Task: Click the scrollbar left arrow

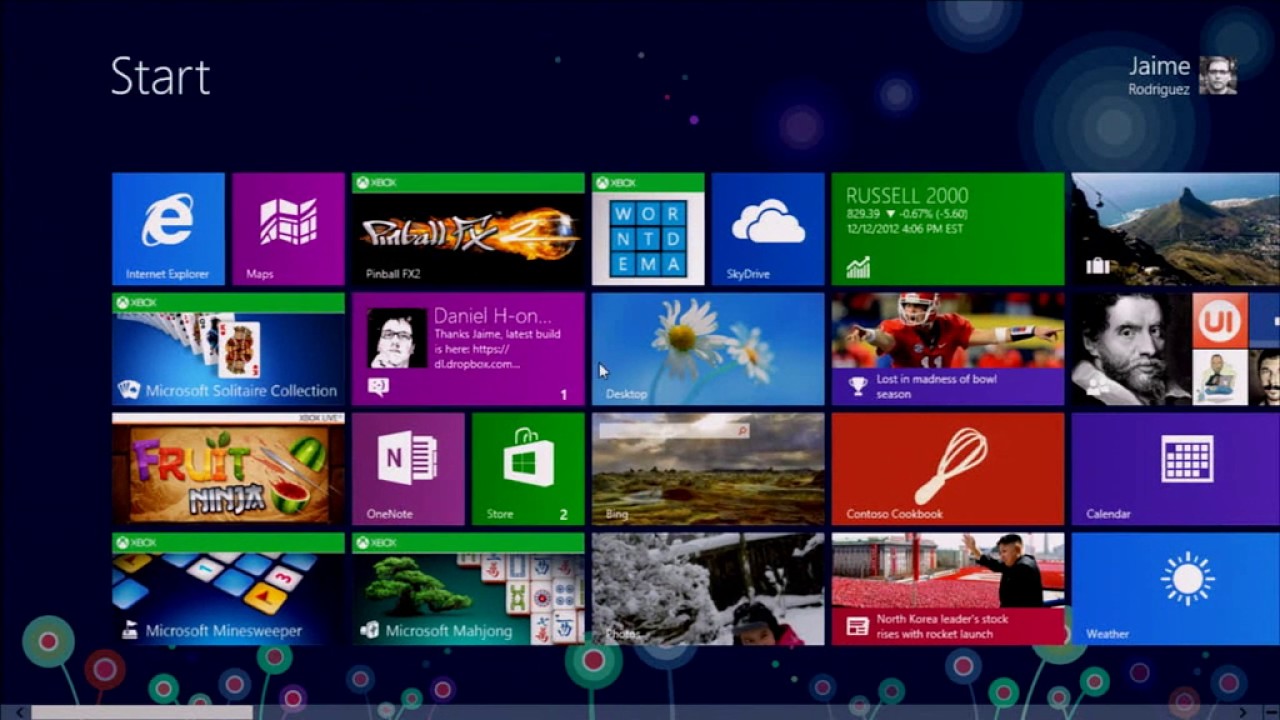Action: pyautogui.click(x=19, y=713)
